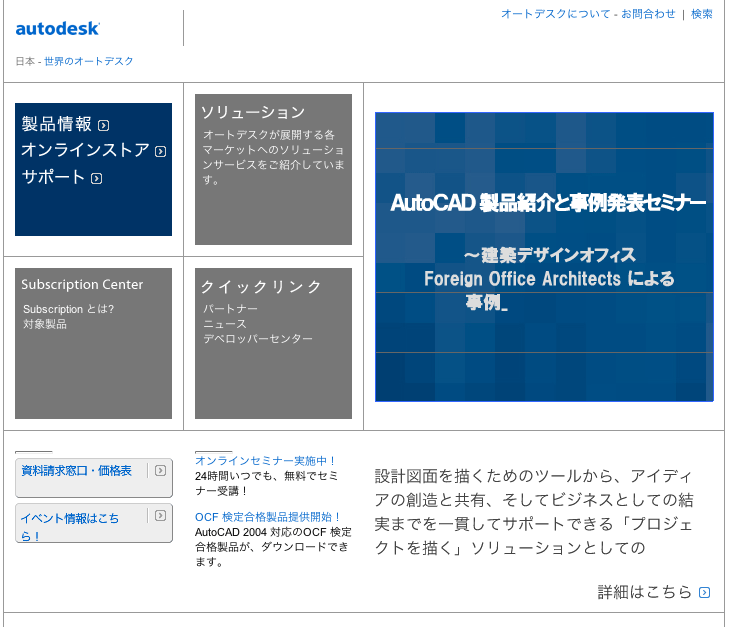Open パートナー quick link

pyautogui.click(x=230, y=309)
